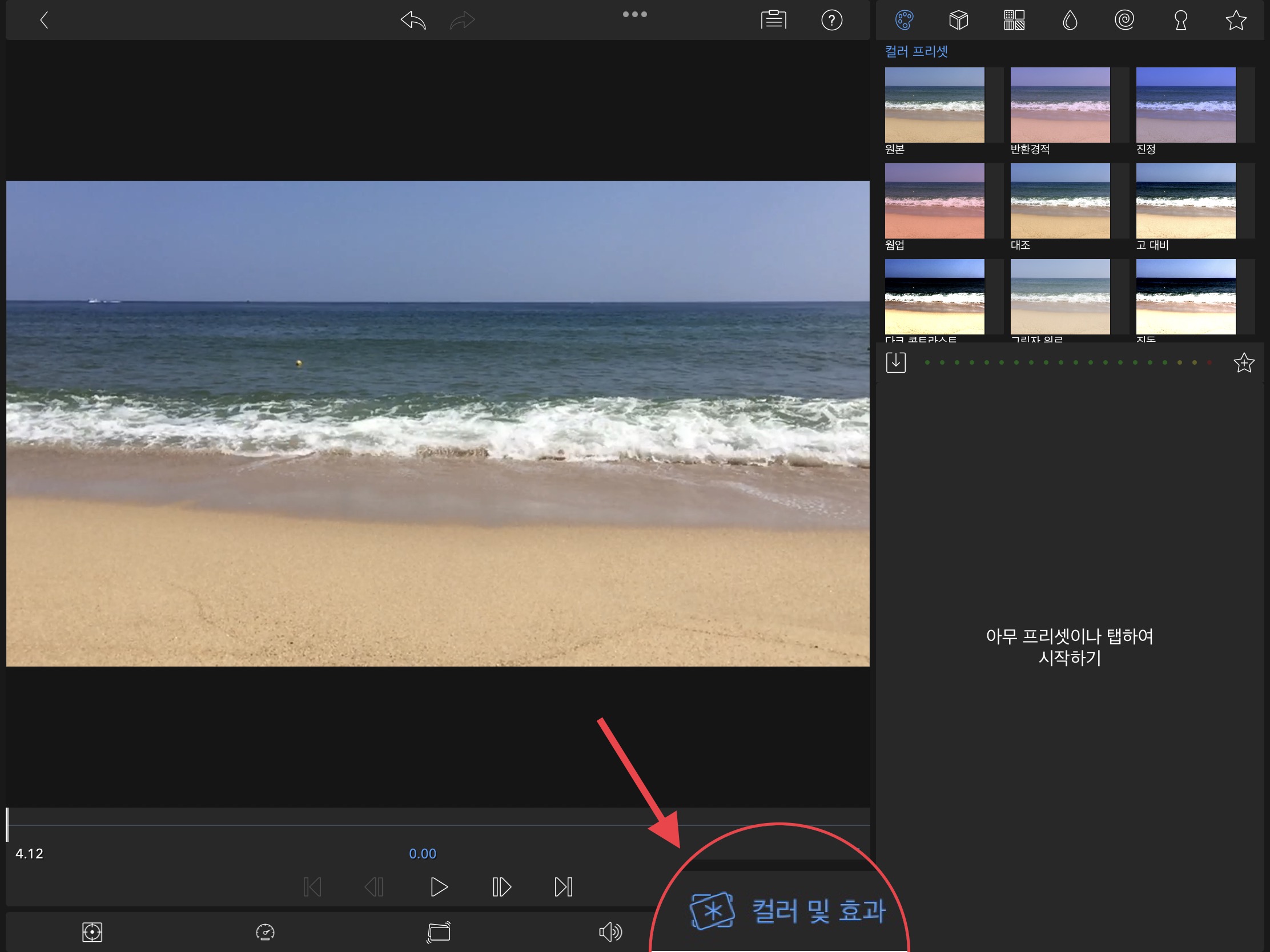The image size is (1270, 952).
Task: Click the middle of the timeline scrubber bar
Action: coord(438,825)
